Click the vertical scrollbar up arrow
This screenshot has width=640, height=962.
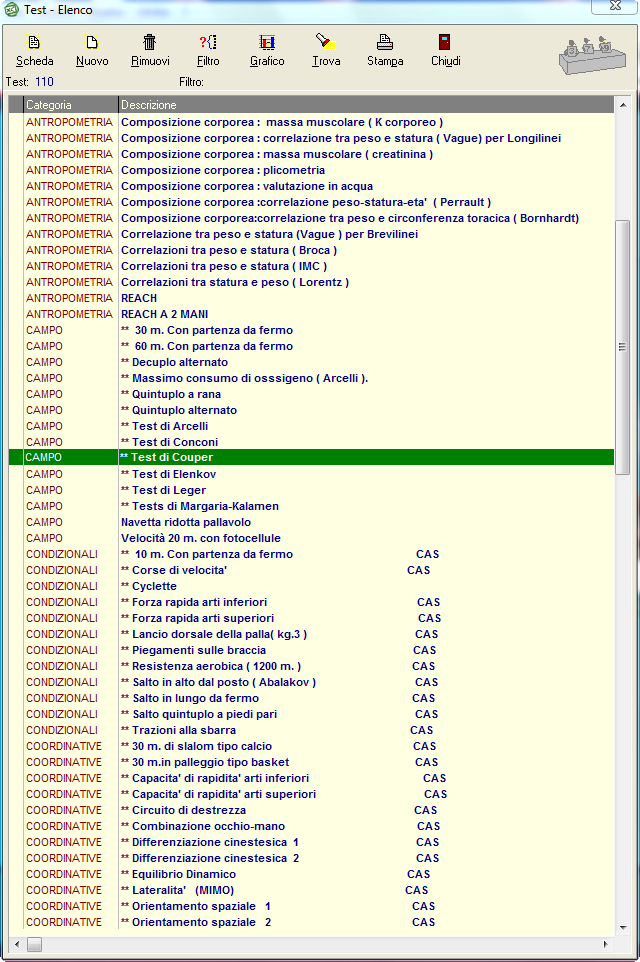[623, 105]
